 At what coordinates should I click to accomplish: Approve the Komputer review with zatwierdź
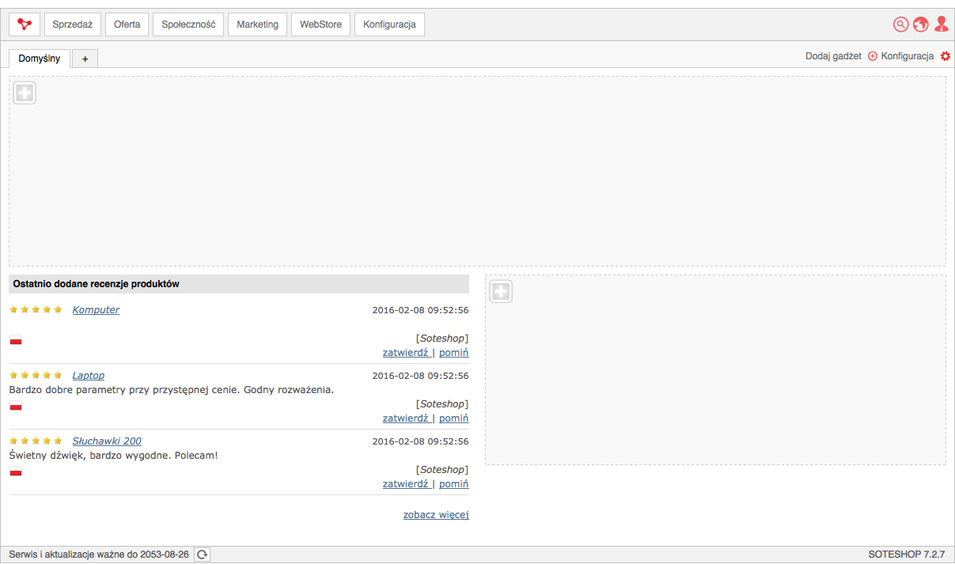pyautogui.click(x=405, y=353)
